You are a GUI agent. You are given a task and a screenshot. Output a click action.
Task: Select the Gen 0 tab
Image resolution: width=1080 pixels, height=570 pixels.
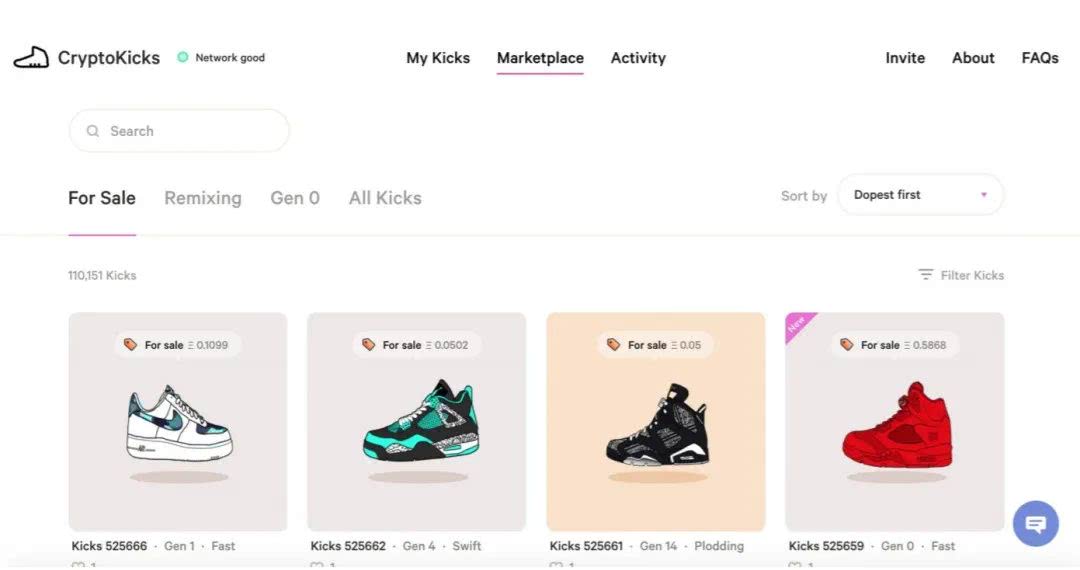coord(295,198)
